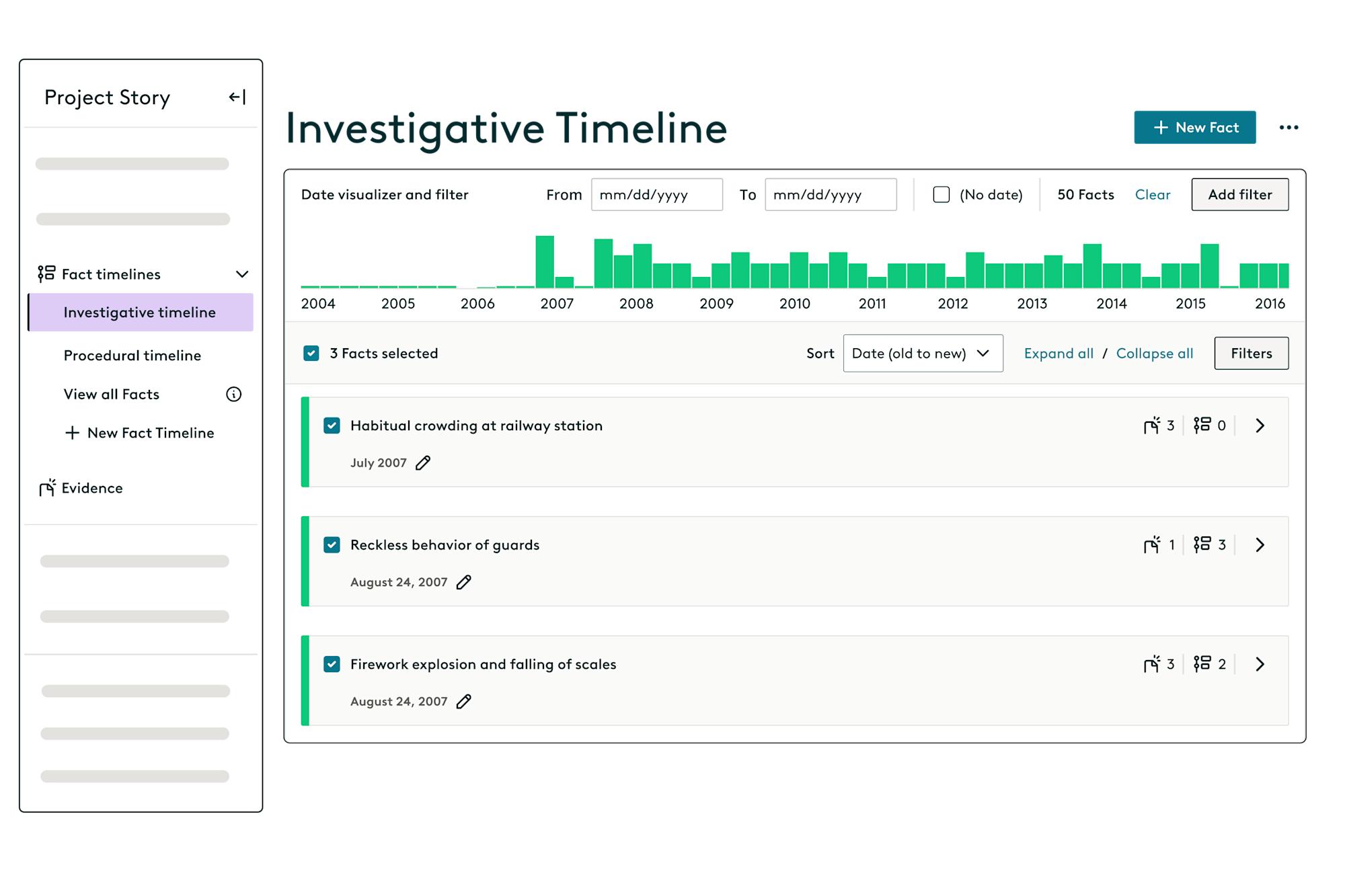This screenshot has width=1345, height=896.
Task: Open the Sort Date (old to new) dropdown
Action: tap(923, 354)
